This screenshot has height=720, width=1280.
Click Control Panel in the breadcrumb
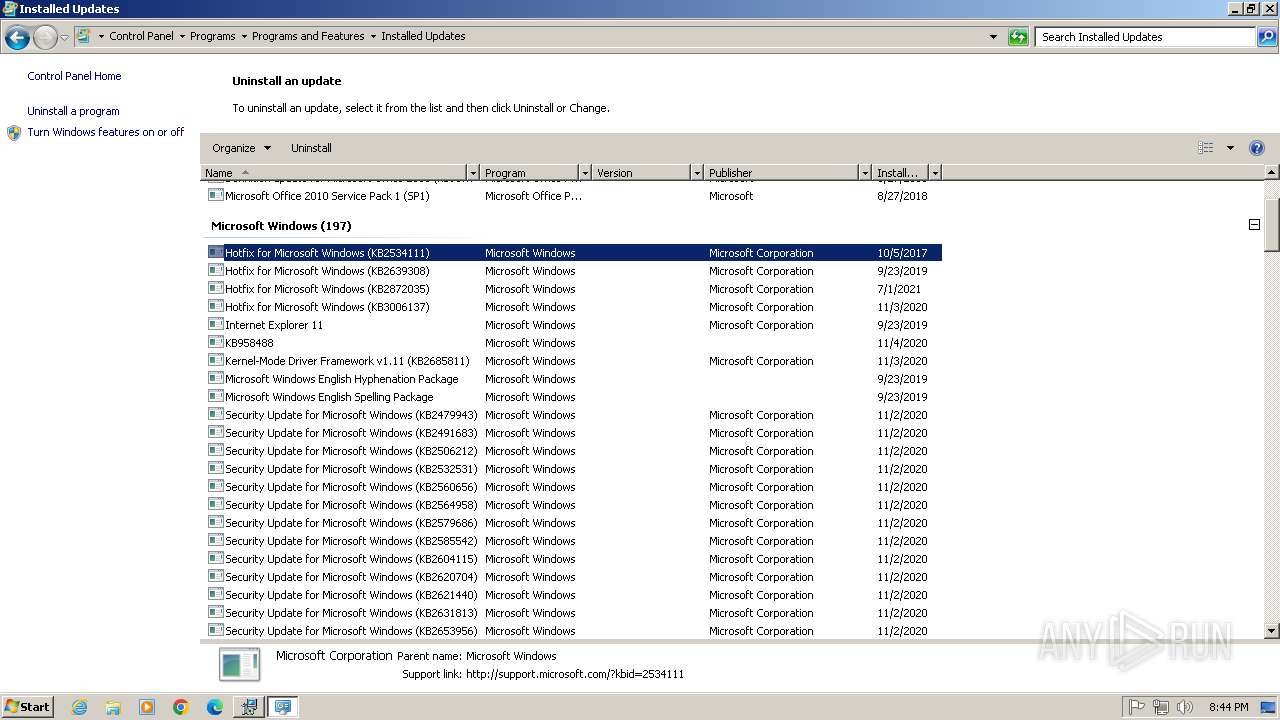point(141,36)
